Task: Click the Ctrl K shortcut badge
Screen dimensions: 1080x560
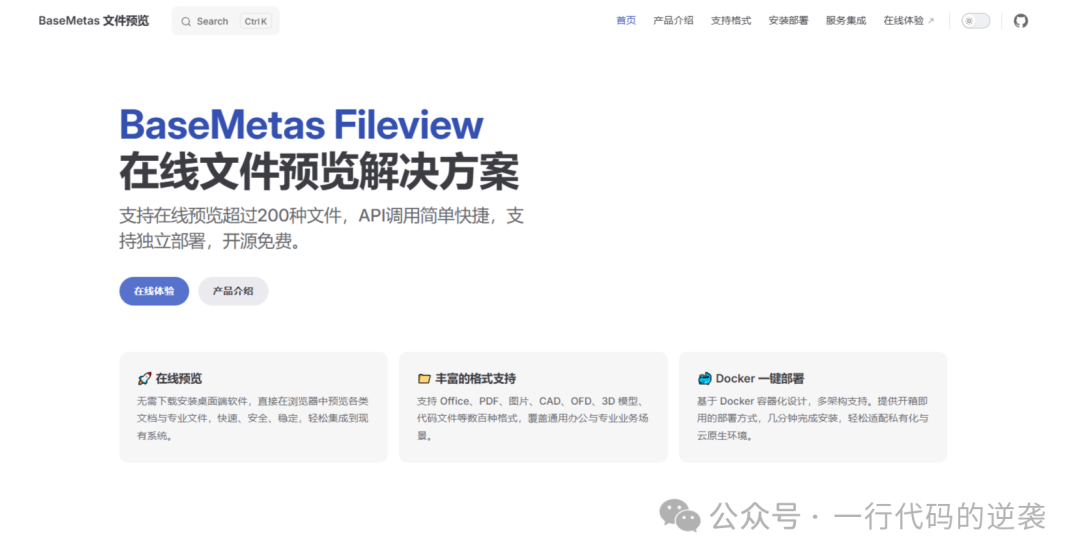Action: point(256,21)
